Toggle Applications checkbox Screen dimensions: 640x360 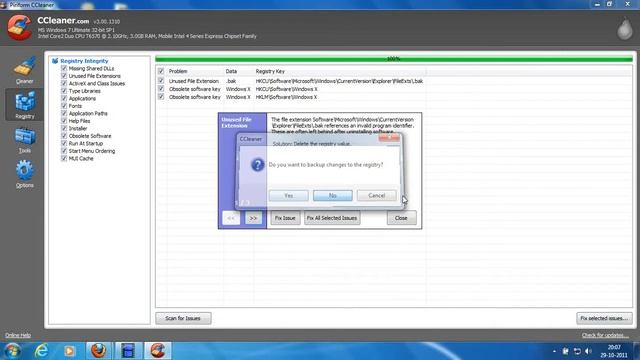(x=64, y=98)
